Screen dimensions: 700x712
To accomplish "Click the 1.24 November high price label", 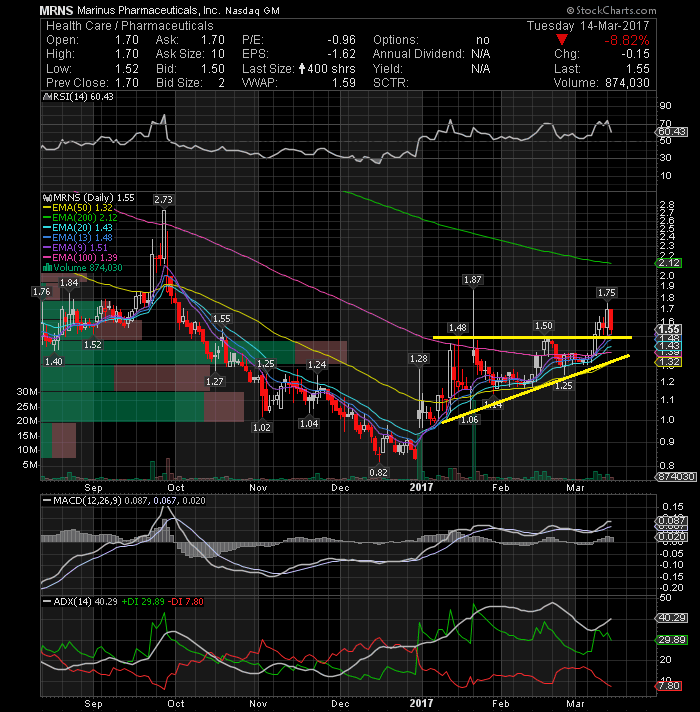I will [317, 365].
